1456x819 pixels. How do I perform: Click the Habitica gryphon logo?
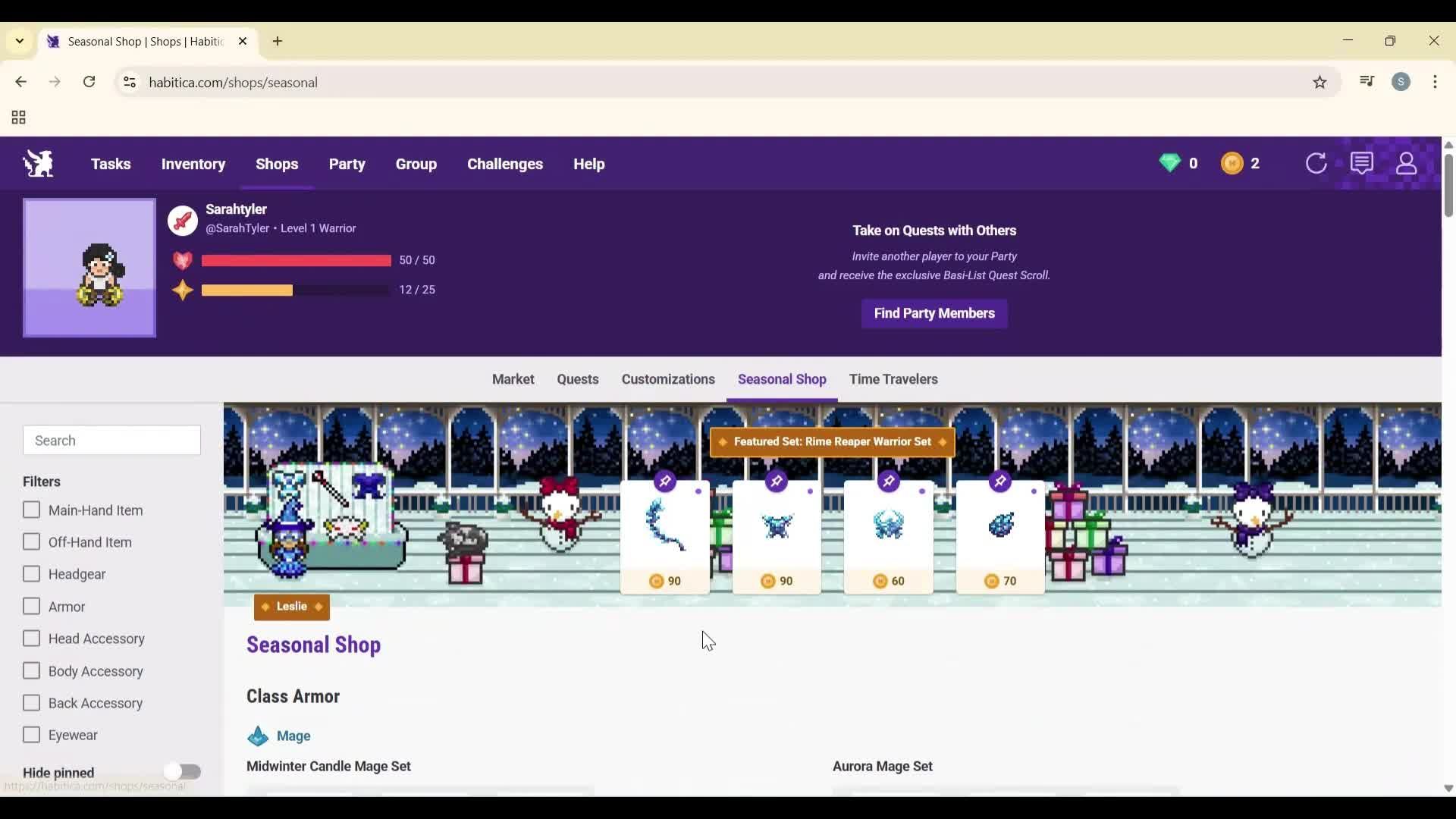[37, 163]
